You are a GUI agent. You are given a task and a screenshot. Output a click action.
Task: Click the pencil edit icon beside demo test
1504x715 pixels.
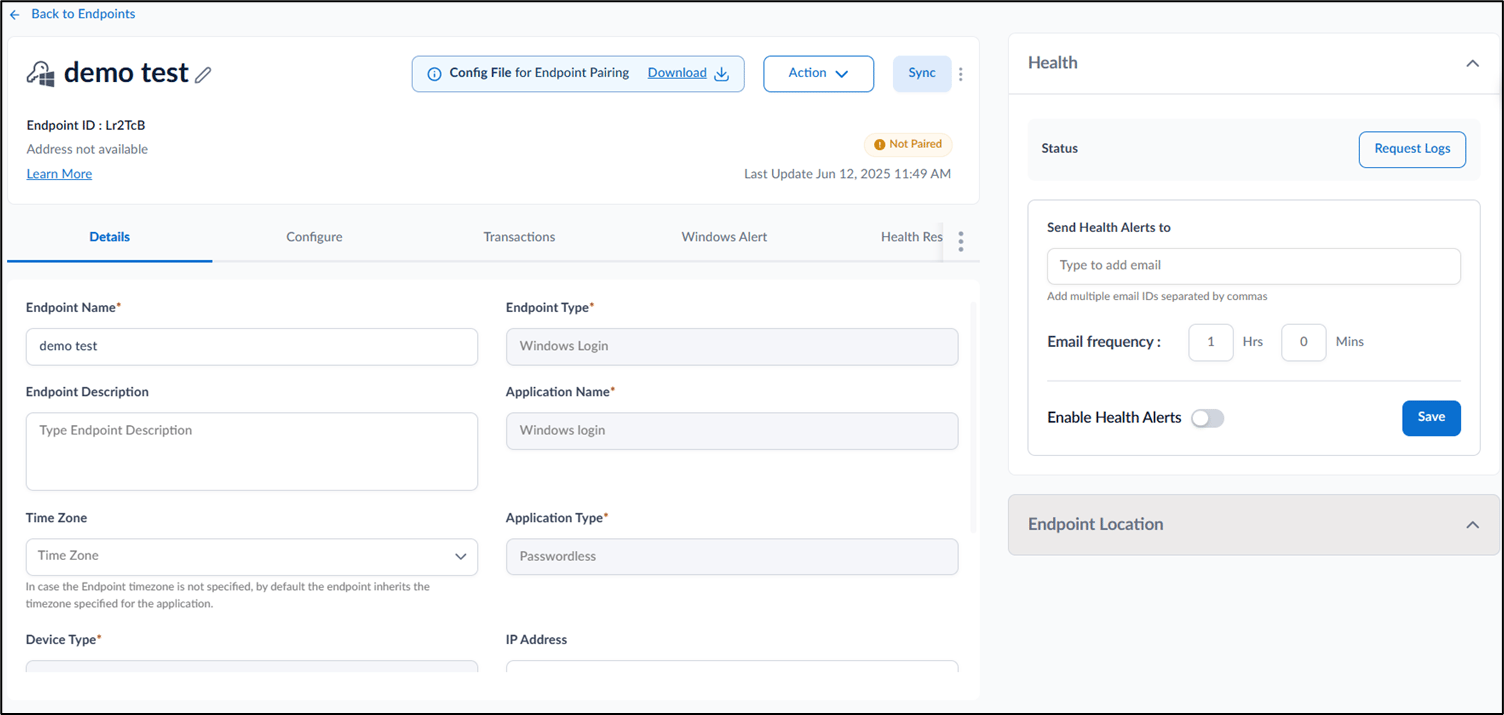pos(203,74)
